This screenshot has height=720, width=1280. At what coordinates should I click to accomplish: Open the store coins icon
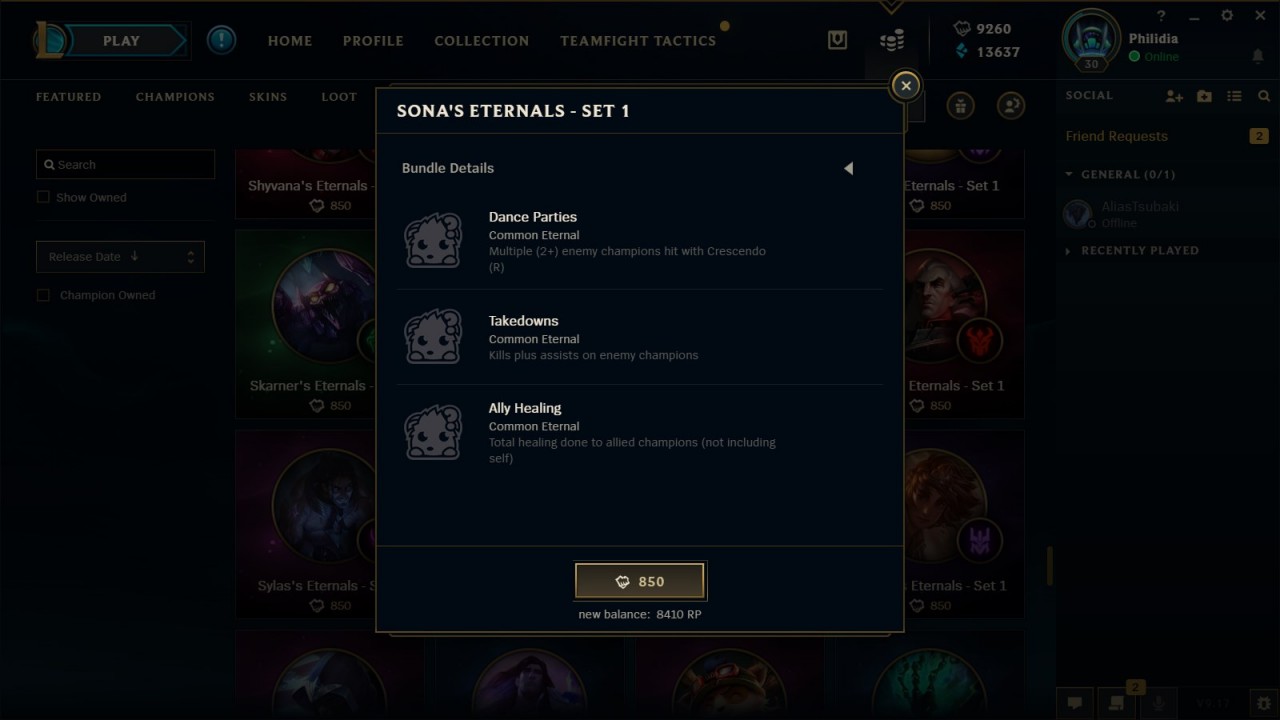[892, 40]
